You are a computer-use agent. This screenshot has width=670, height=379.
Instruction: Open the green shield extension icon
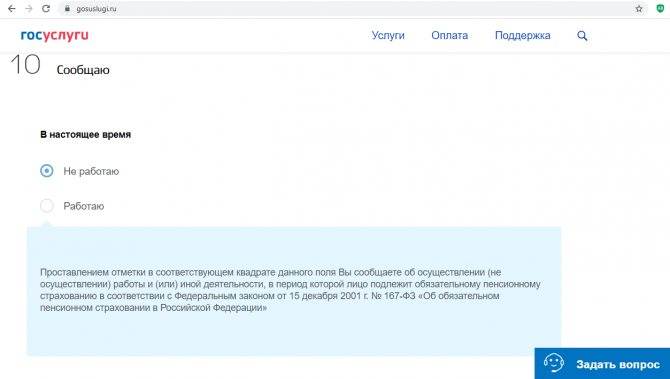[x=660, y=9]
